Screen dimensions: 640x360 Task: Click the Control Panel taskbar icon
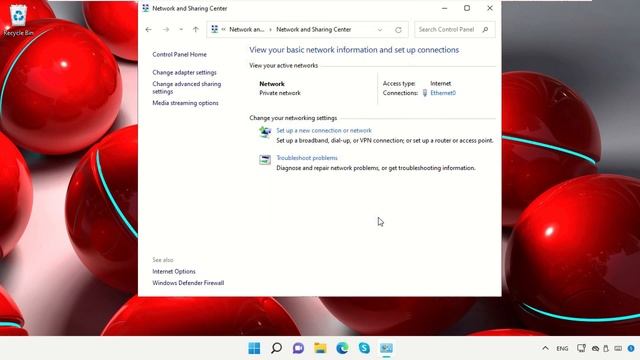[x=387, y=348]
